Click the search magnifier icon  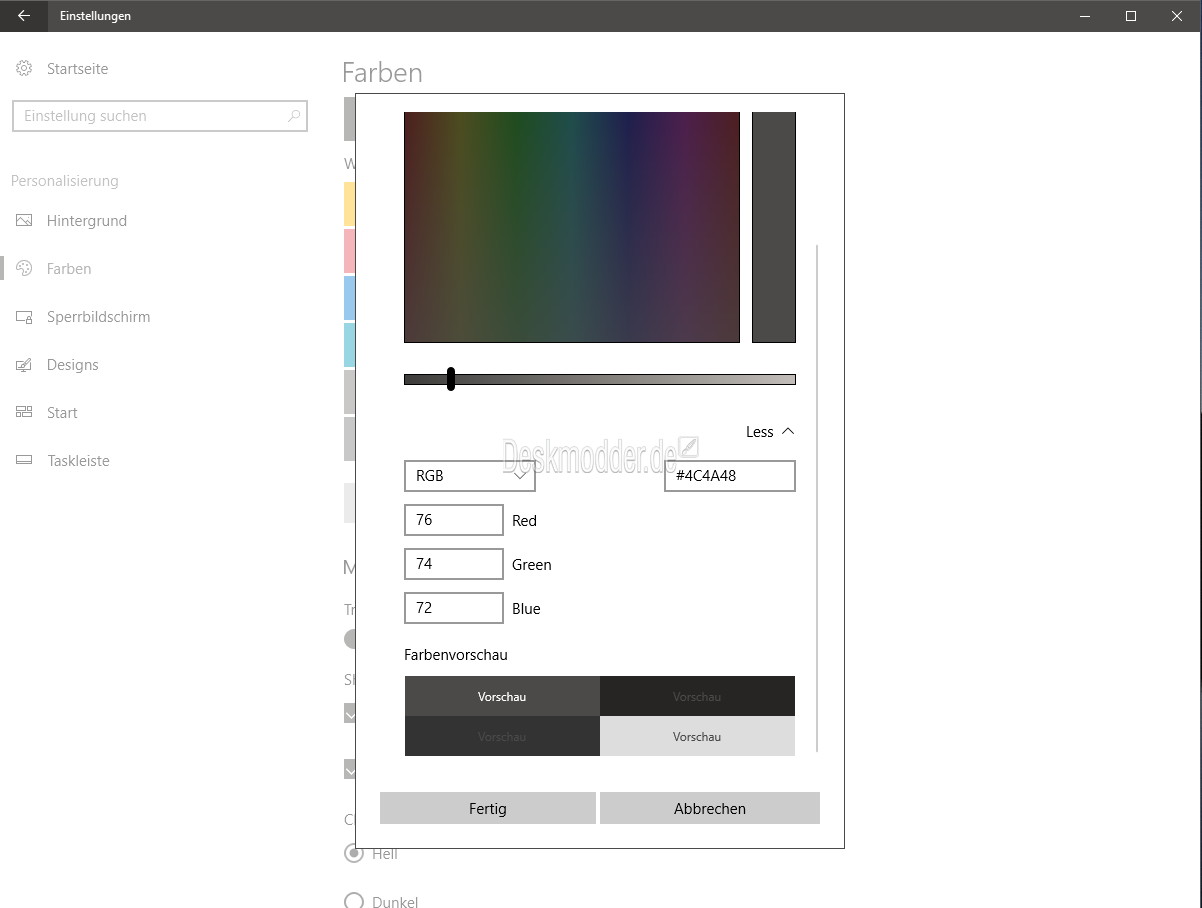tap(293, 116)
